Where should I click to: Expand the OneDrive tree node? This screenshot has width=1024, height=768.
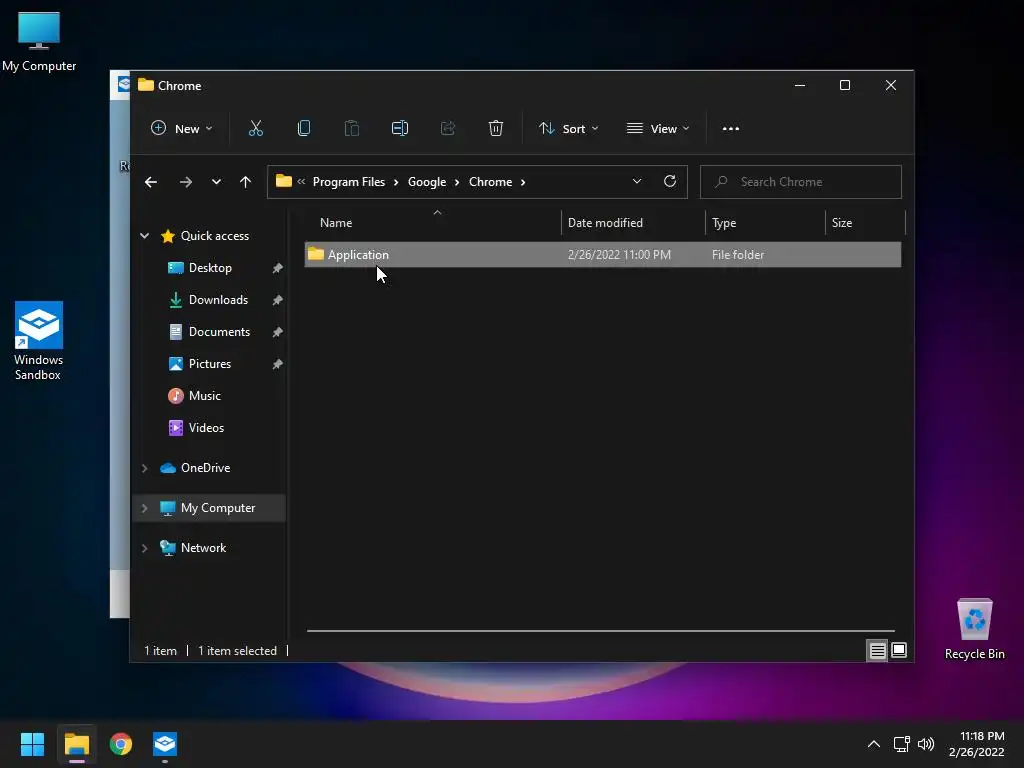pos(145,468)
